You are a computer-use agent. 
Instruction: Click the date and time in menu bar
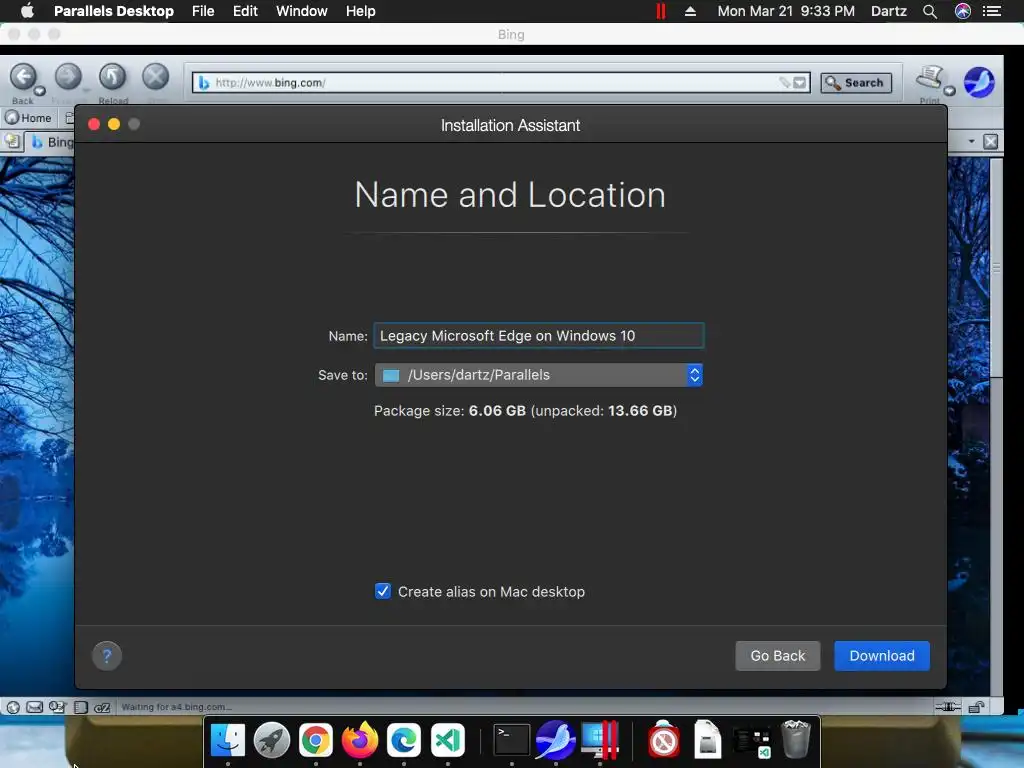point(786,11)
